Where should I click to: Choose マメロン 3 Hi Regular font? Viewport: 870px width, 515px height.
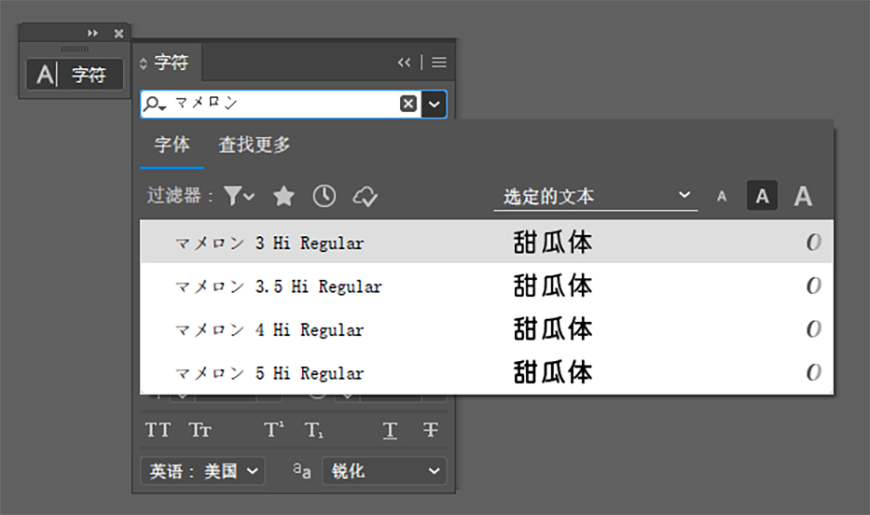[x=487, y=242]
